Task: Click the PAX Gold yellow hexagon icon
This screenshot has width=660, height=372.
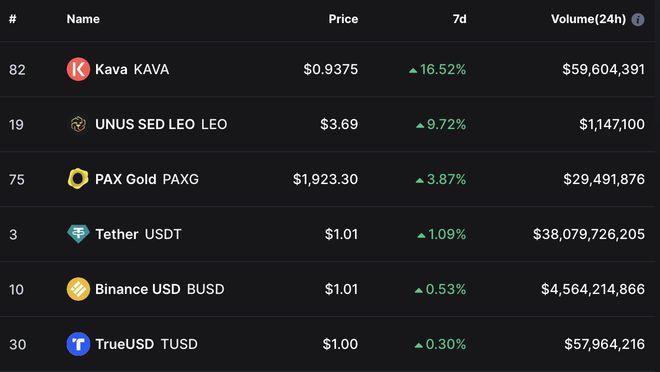Action: (78, 179)
